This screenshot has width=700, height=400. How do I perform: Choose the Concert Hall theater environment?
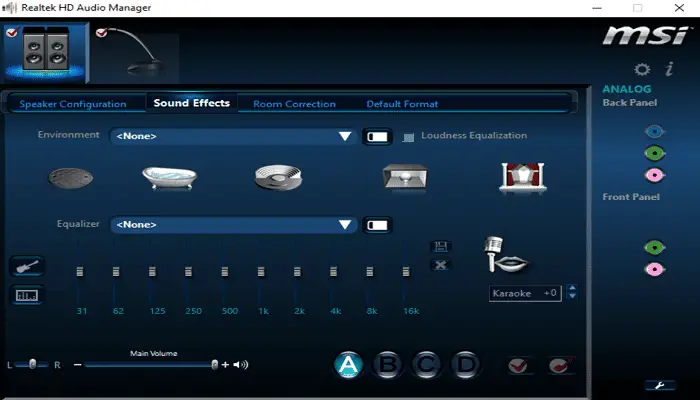(523, 178)
